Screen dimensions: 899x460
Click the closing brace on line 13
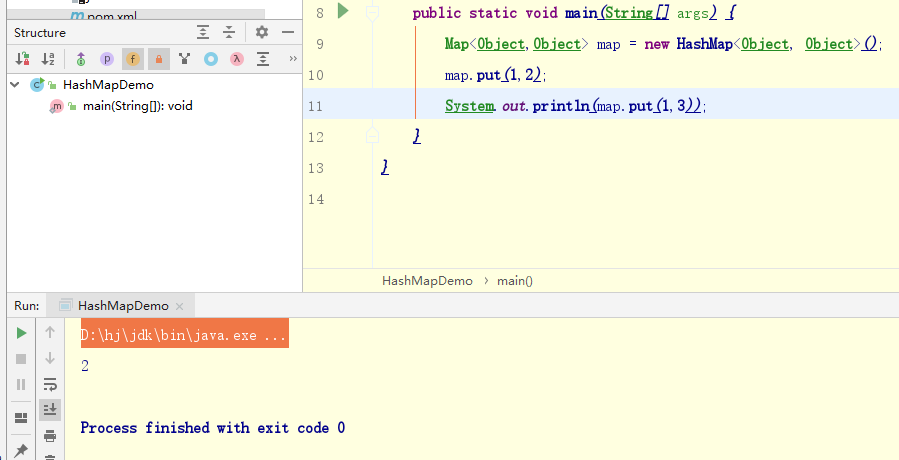(x=385, y=167)
